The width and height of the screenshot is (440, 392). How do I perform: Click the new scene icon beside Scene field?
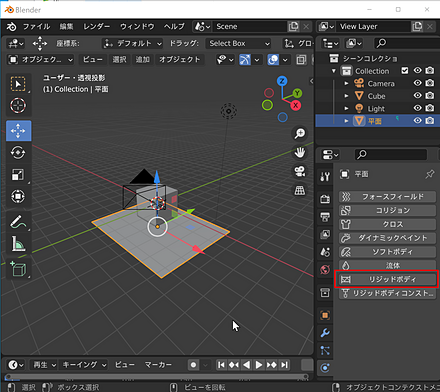pyautogui.click(x=293, y=26)
